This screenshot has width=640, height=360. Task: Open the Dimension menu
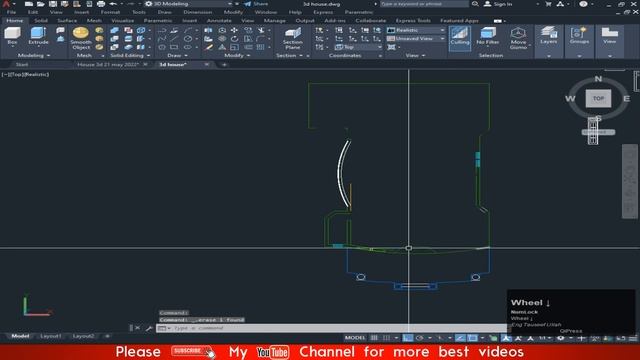(x=198, y=12)
